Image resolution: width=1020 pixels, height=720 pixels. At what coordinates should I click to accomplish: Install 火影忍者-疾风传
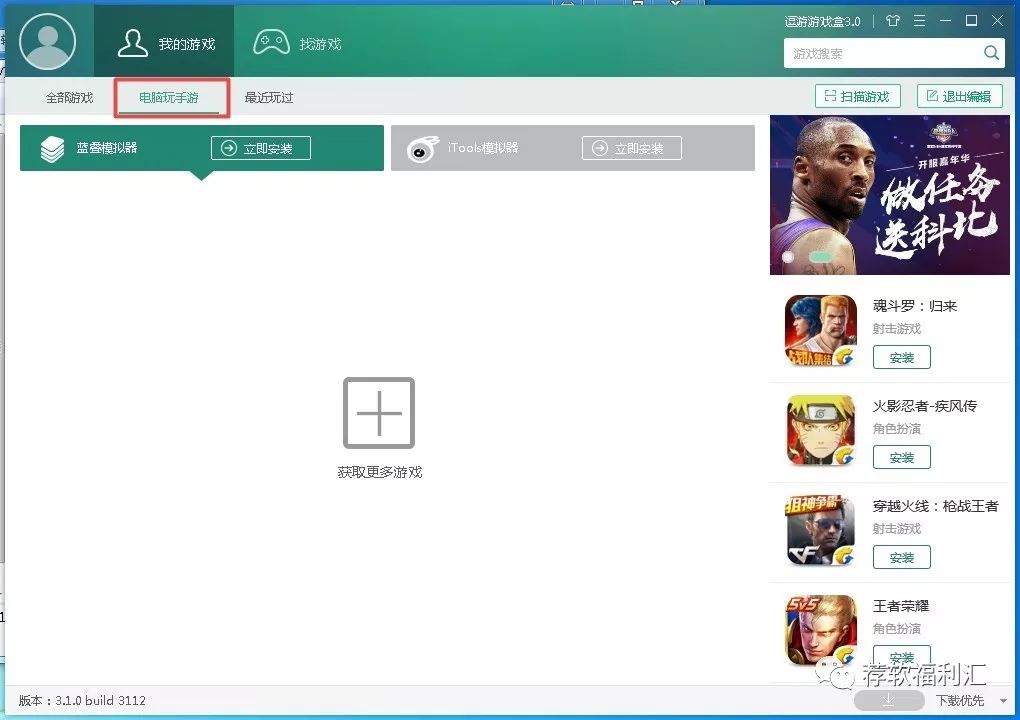(x=902, y=457)
